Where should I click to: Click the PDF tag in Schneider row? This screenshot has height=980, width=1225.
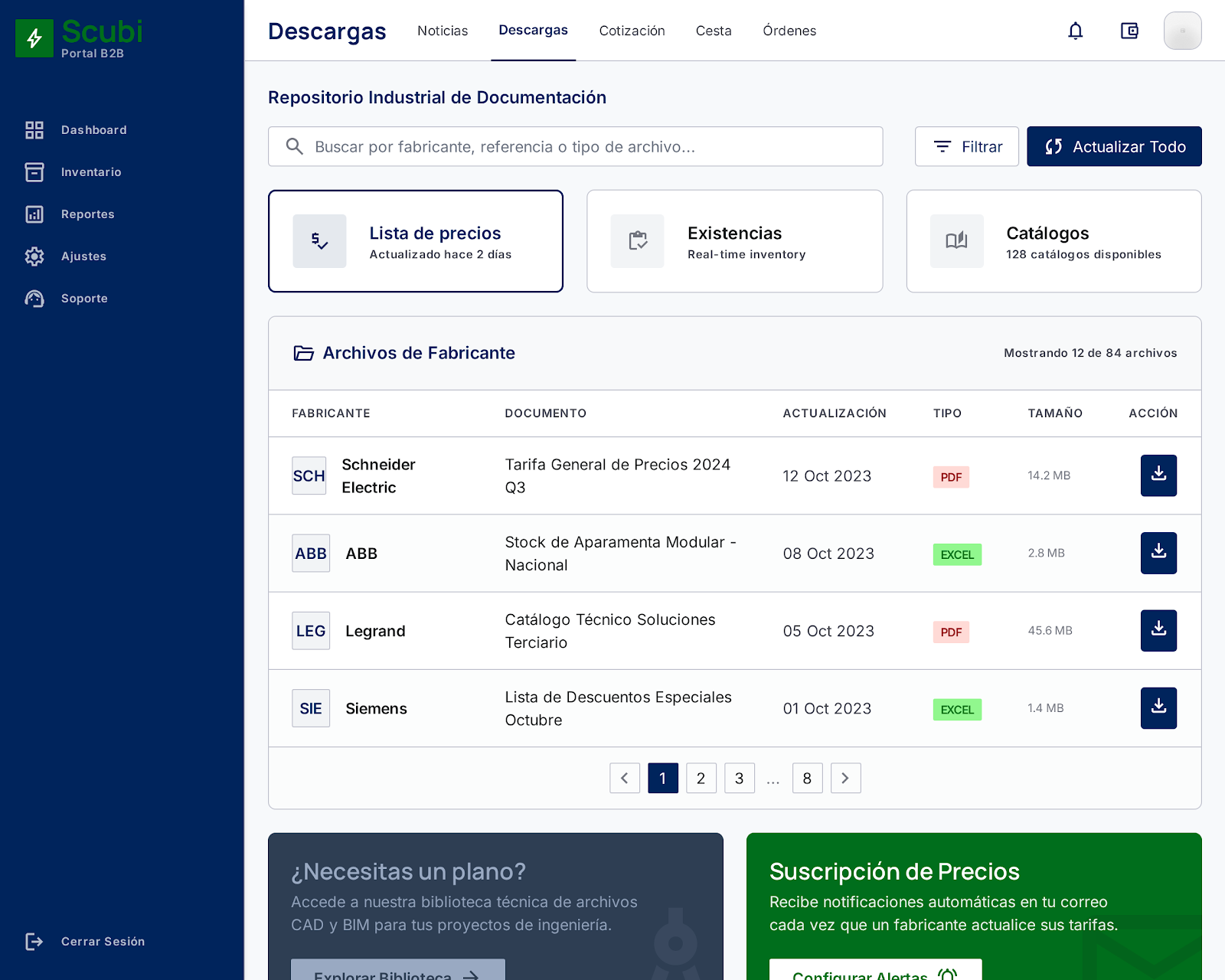click(x=951, y=477)
